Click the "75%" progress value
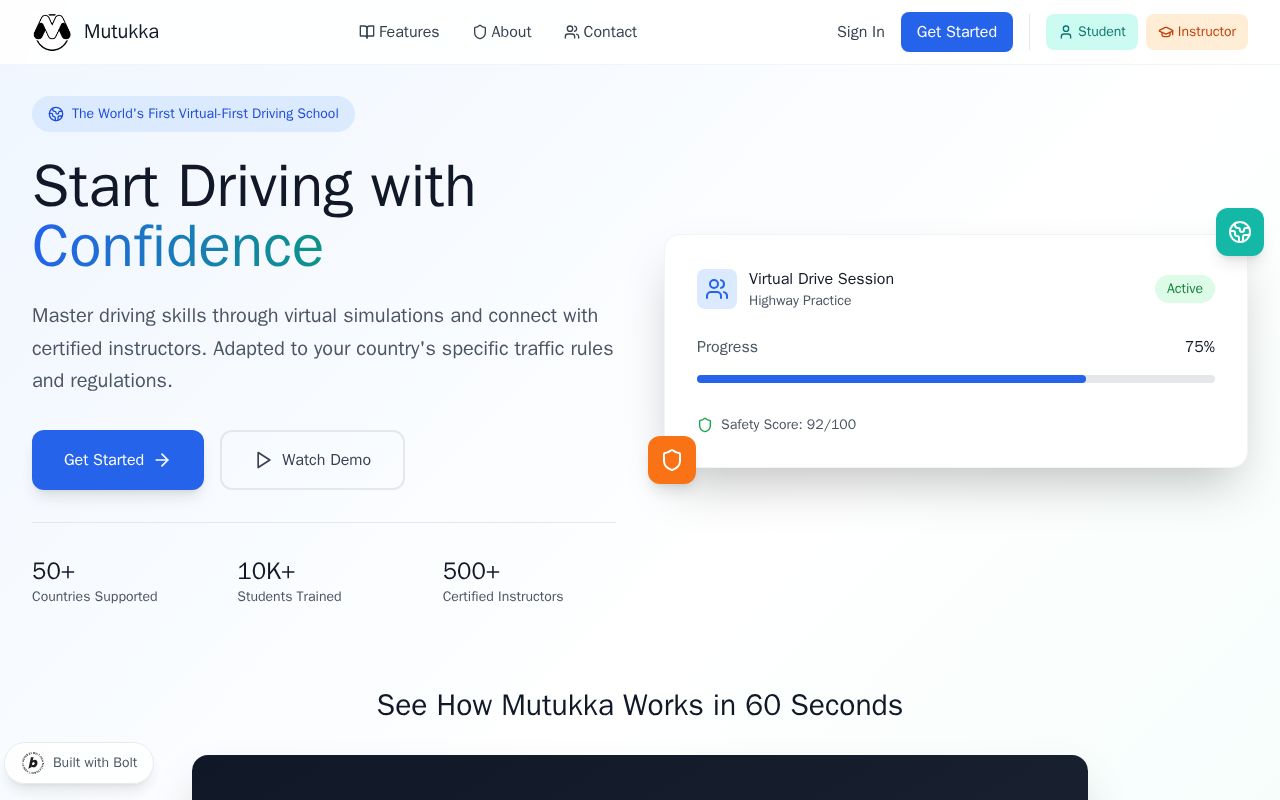This screenshot has width=1280, height=800. click(x=1200, y=347)
